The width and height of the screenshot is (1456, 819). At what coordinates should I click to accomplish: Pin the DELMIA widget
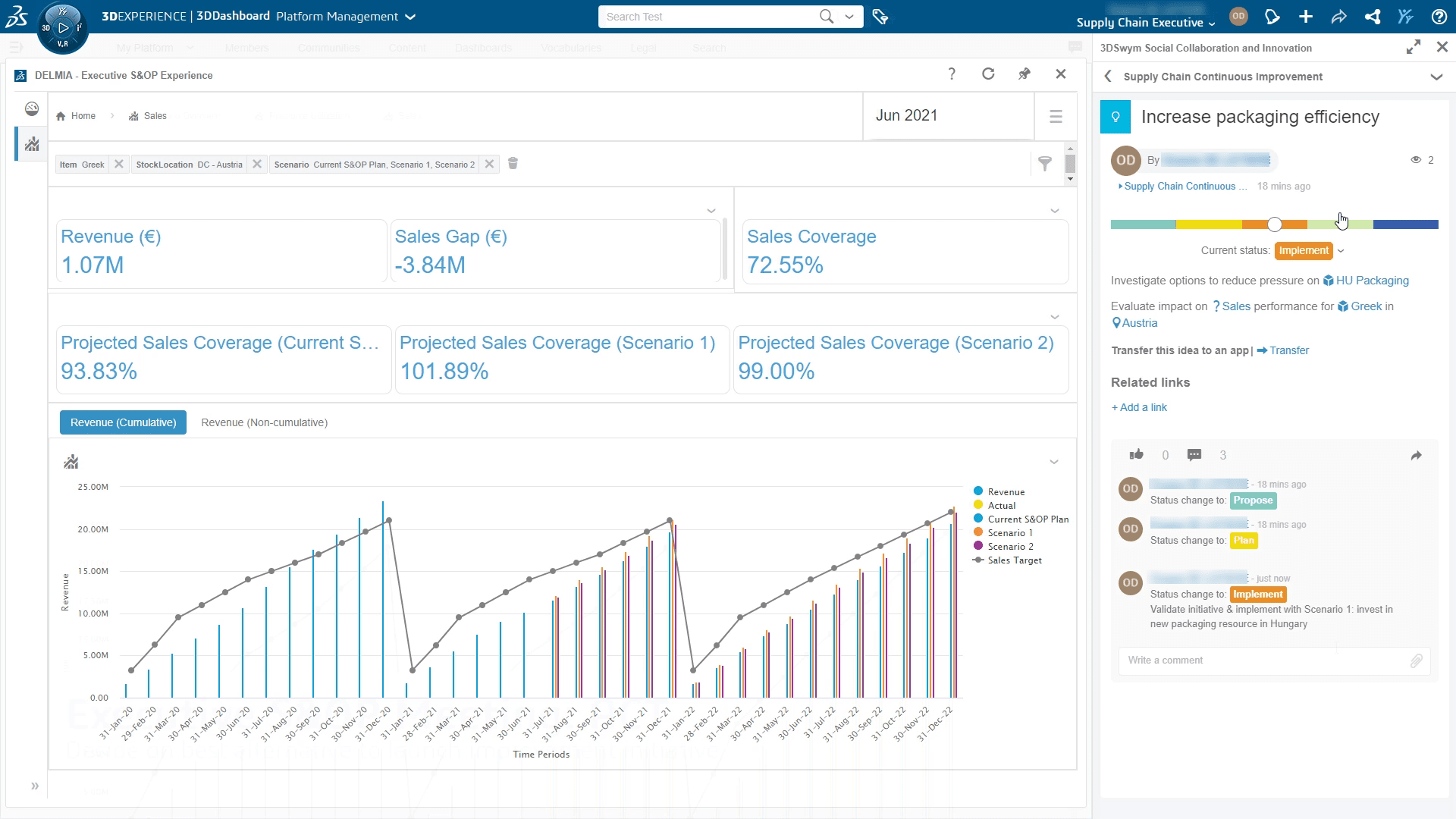coord(1025,74)
